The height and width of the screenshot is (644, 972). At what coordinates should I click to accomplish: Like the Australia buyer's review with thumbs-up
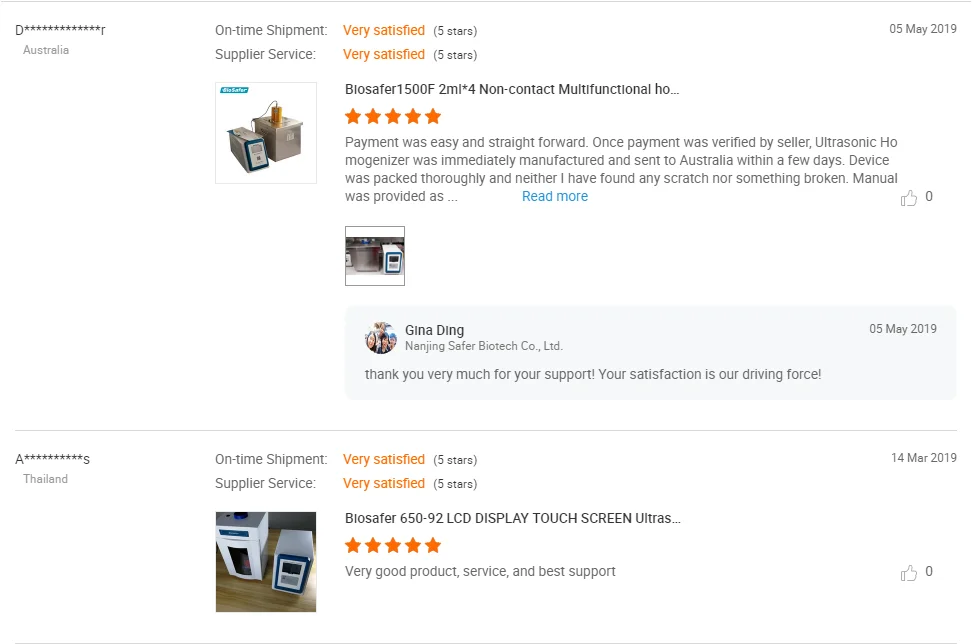pos(909,198)
